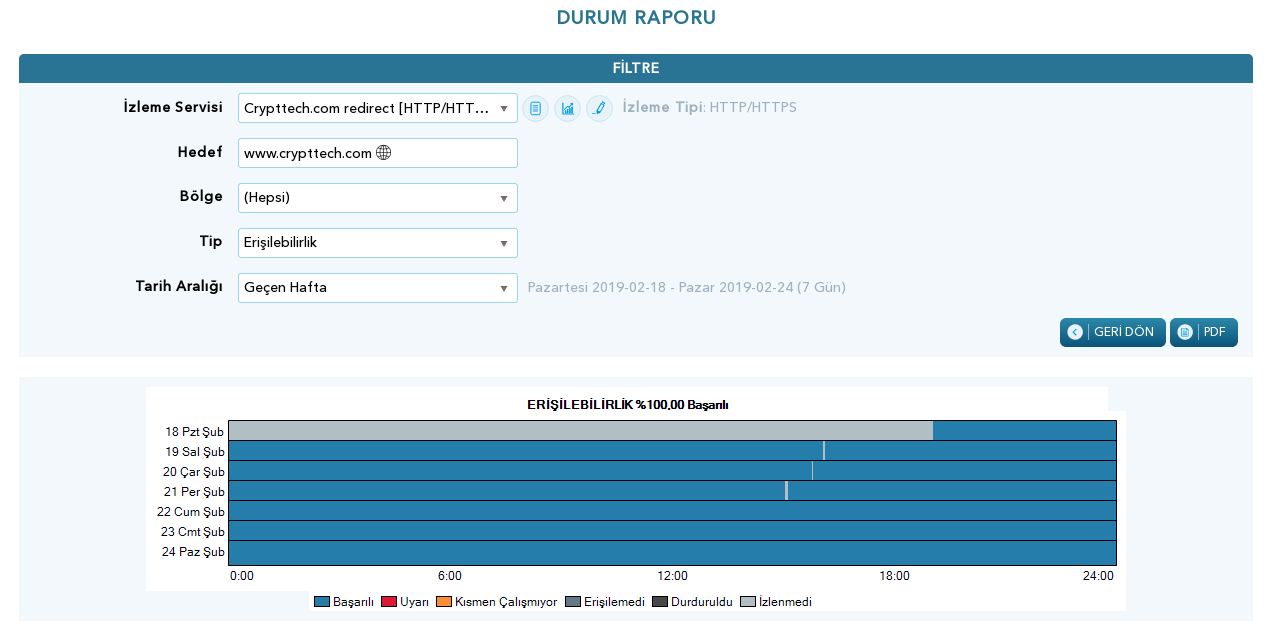This screenshot has width=1271, height=634.
Task: Click the 18 Pzt Şub row label
Action: click(195, 432)
